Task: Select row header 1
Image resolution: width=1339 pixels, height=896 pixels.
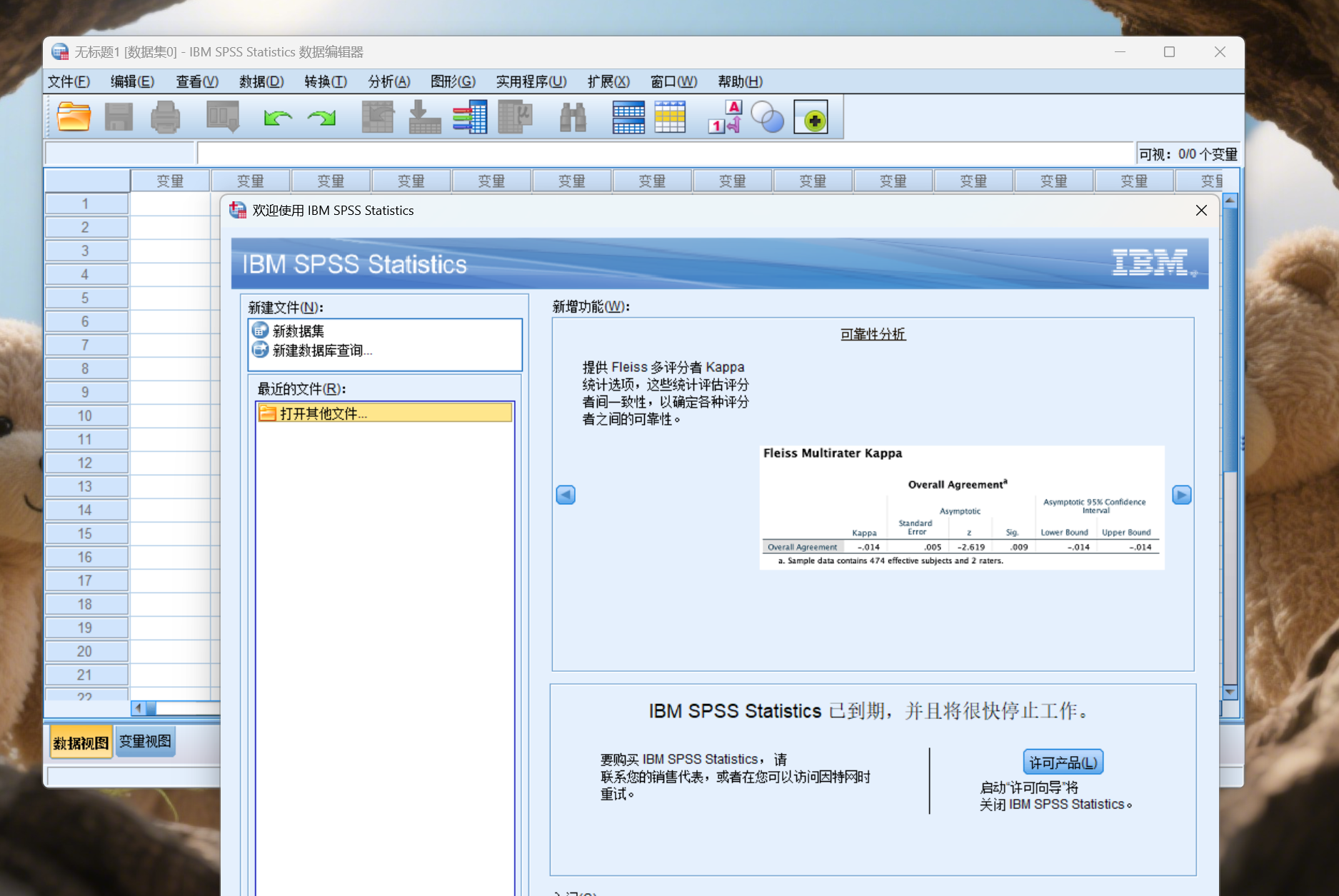Action: click(86, 203)
